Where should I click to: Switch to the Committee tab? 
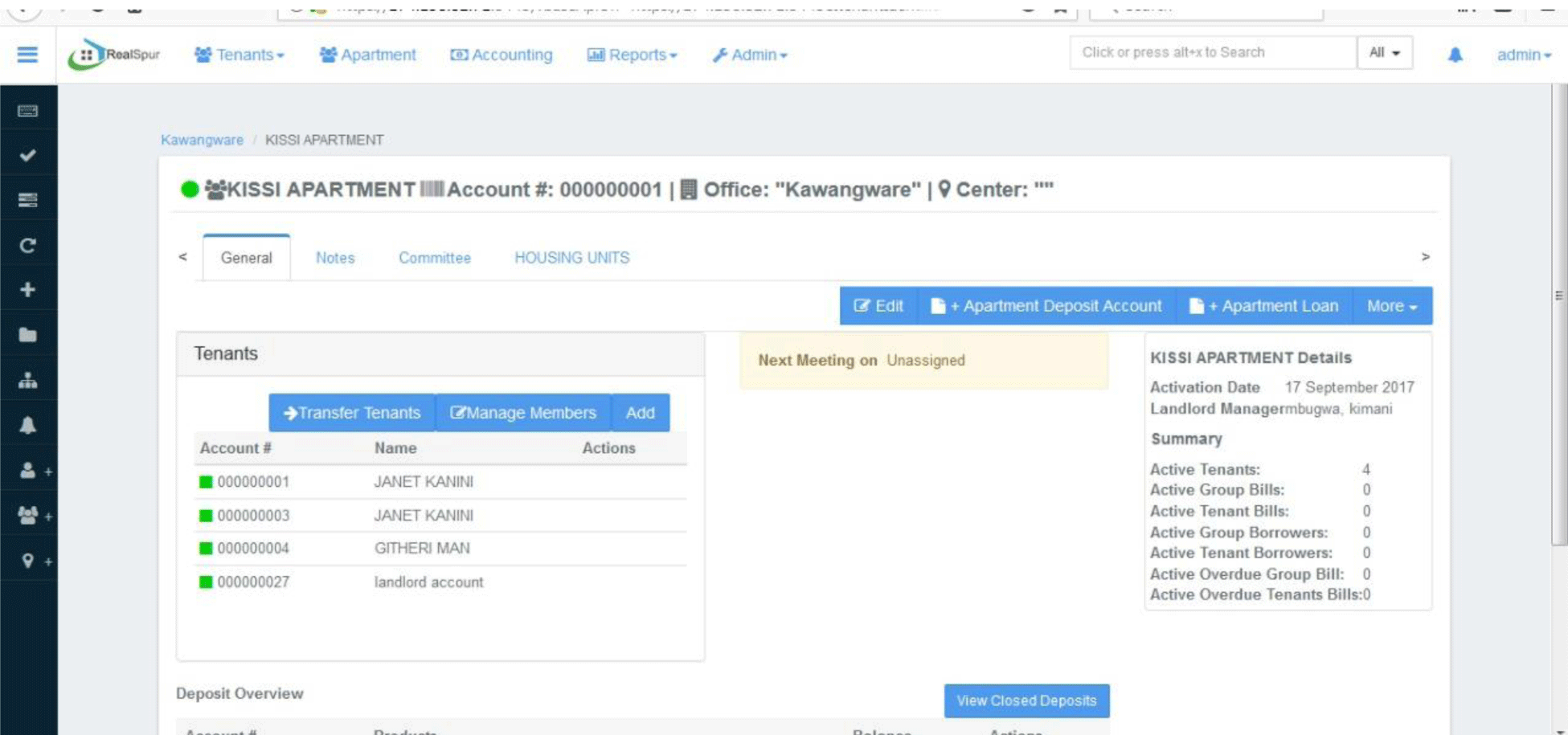click(x=435, y=258)
